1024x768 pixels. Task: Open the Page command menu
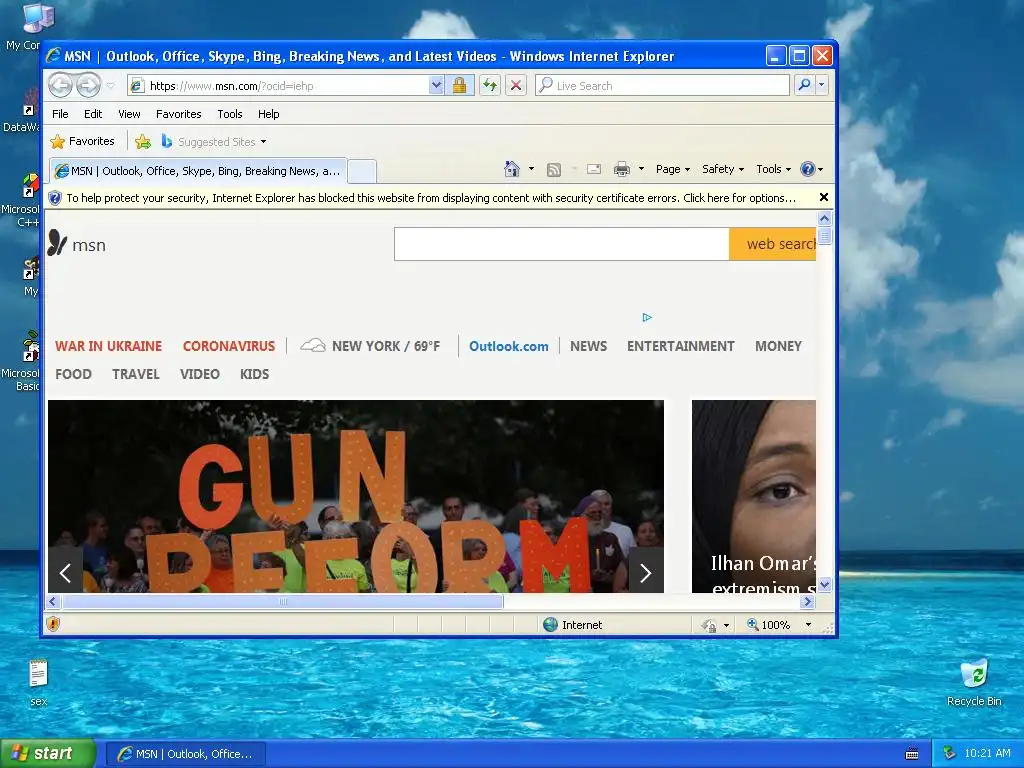click(673, 169)
